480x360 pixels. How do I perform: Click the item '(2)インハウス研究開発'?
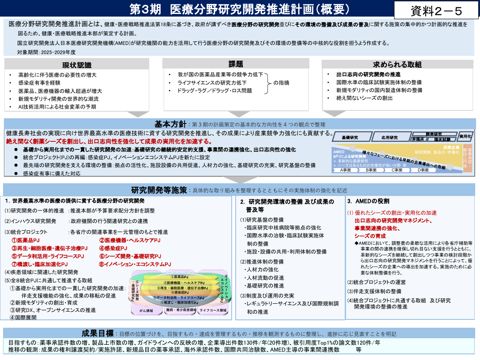tap(30, 221)
